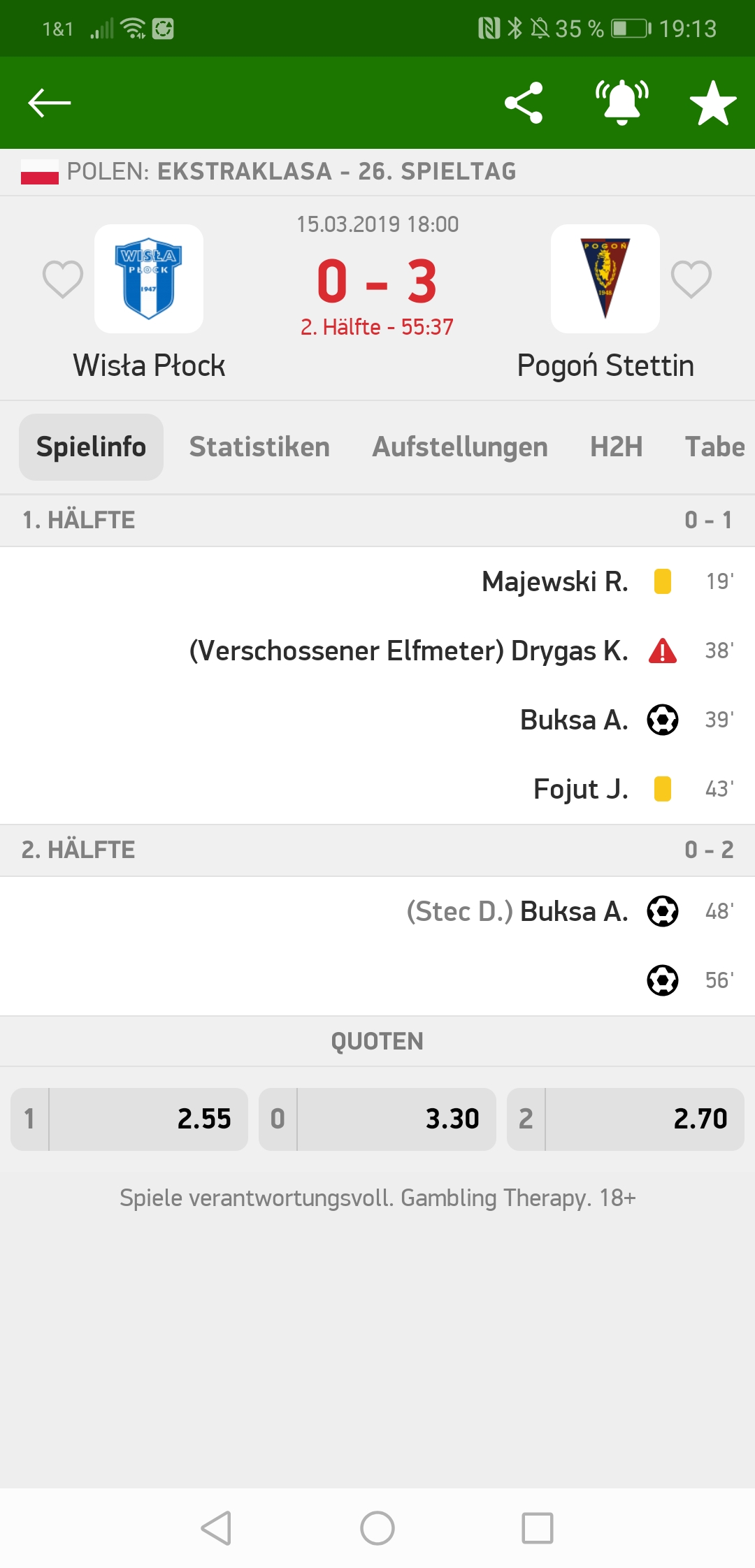Tap the goal ball icon at 56'

[x=663, y=980]
